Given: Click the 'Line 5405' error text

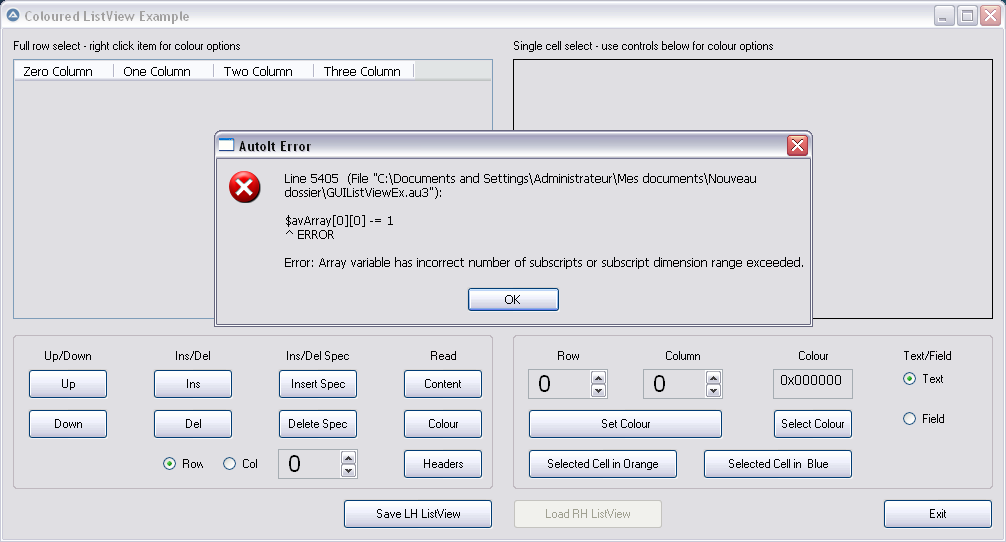Looking at the screenshot, I should [x=311, y=178].
